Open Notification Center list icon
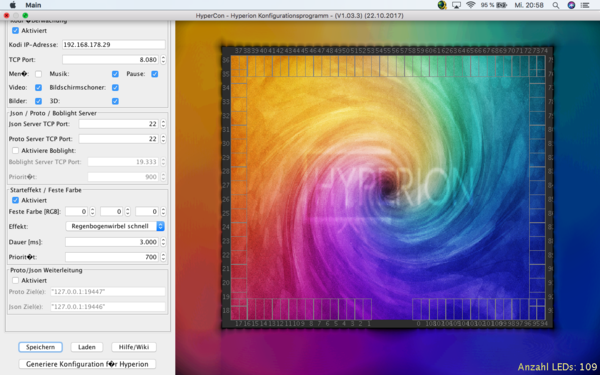Screen dimensions: 600x375 point(585,5)
